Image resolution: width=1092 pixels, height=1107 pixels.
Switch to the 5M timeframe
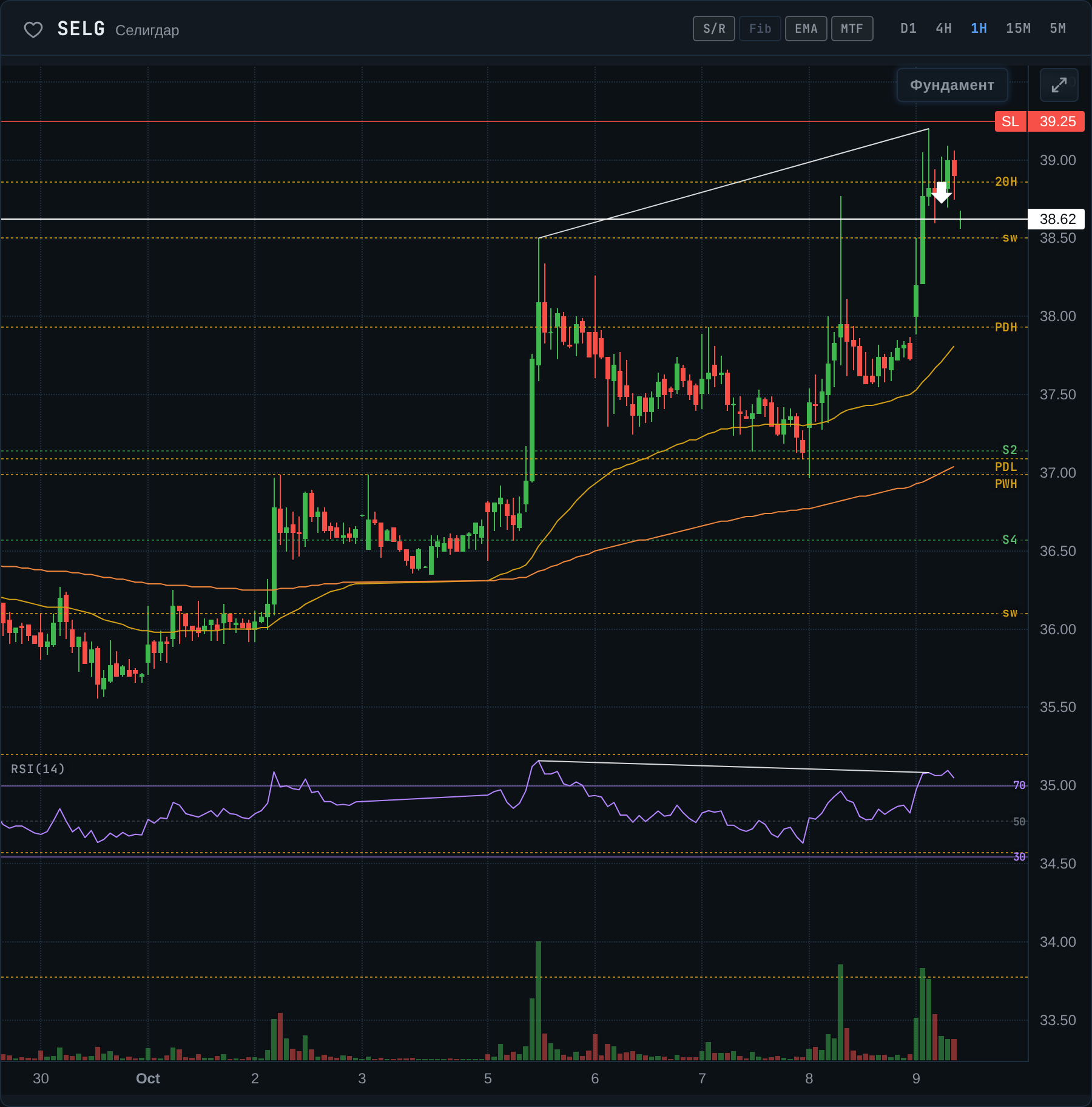tap(1057, 29)
